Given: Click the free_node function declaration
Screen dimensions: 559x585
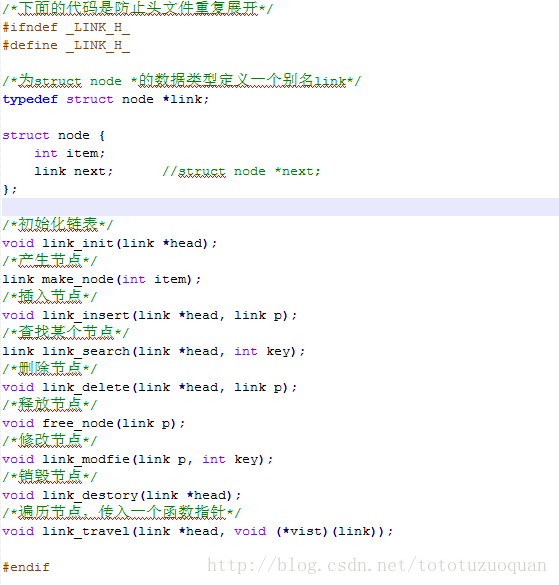Looking at the screenshot, I should (x=94, y=423).
